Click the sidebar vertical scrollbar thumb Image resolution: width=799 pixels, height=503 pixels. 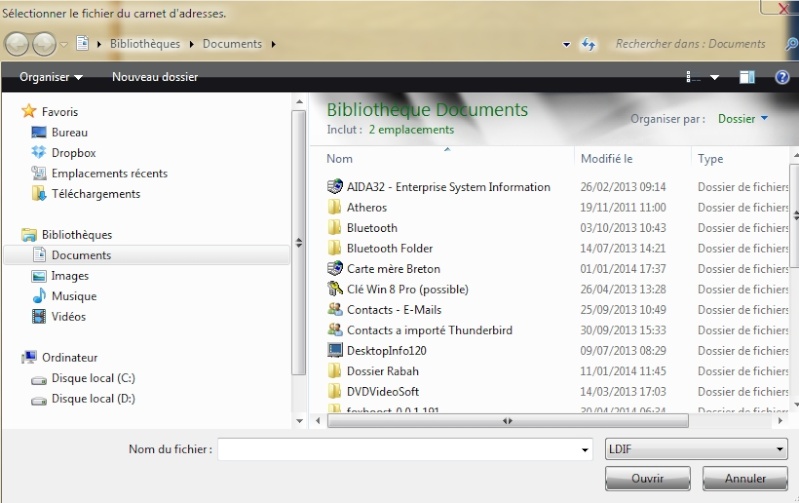coord(299,243)
